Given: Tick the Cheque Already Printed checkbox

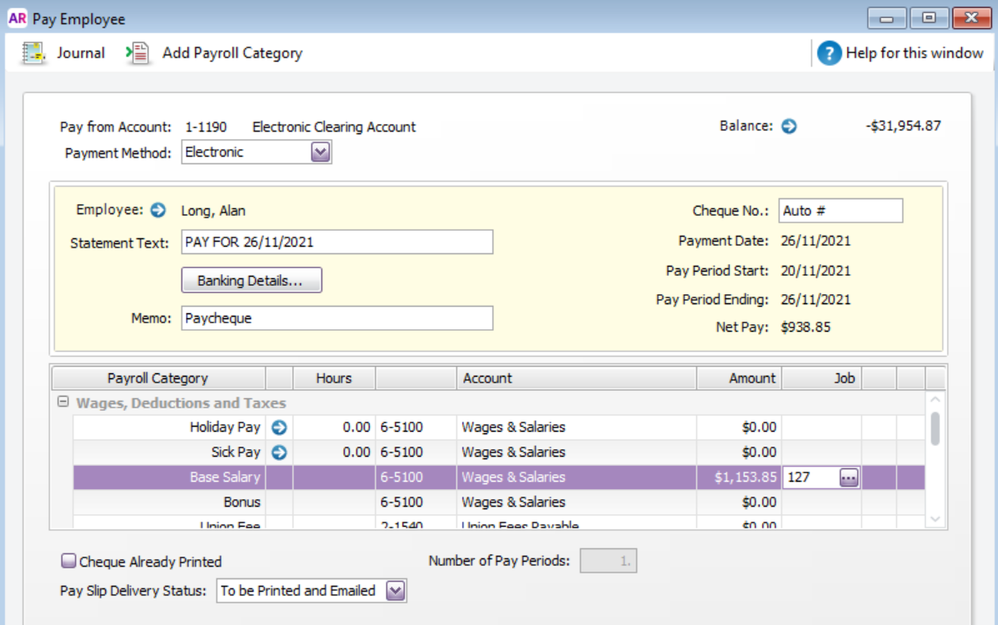Looking at the screenshot, I should tap(69, 561).
